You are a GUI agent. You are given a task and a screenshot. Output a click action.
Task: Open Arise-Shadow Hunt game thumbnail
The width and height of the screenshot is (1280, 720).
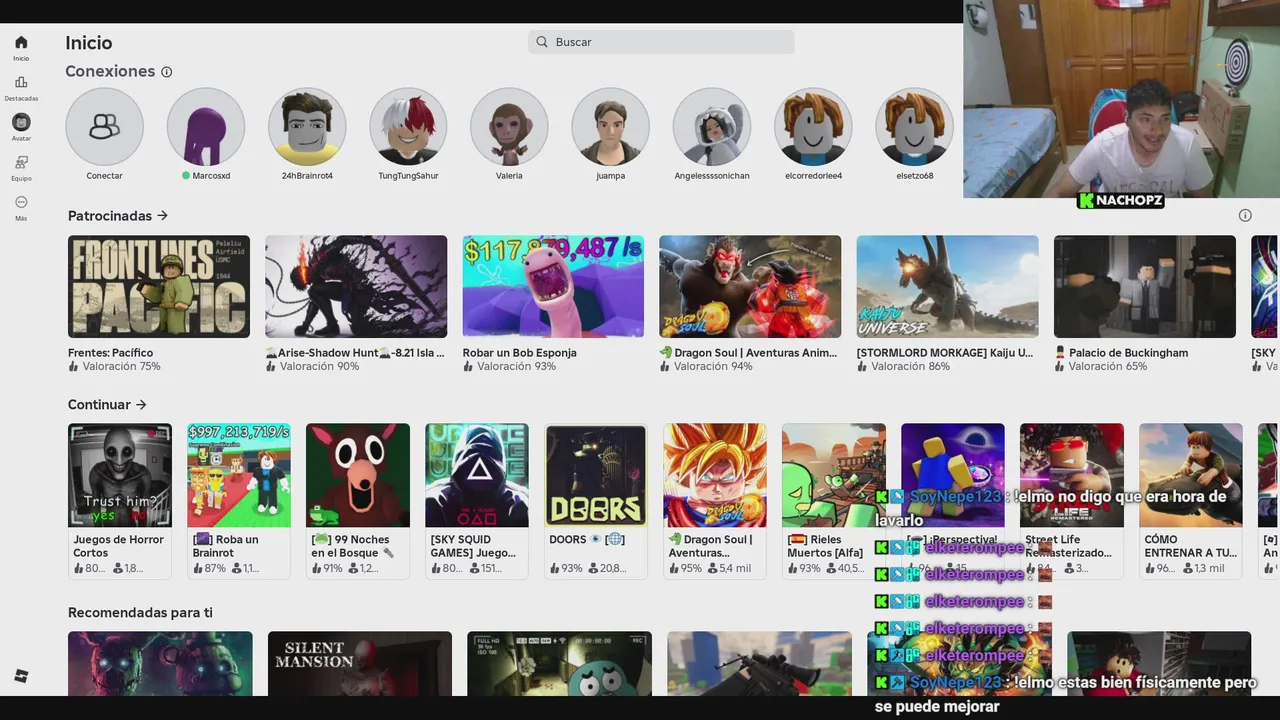click(x=356, y=287)
